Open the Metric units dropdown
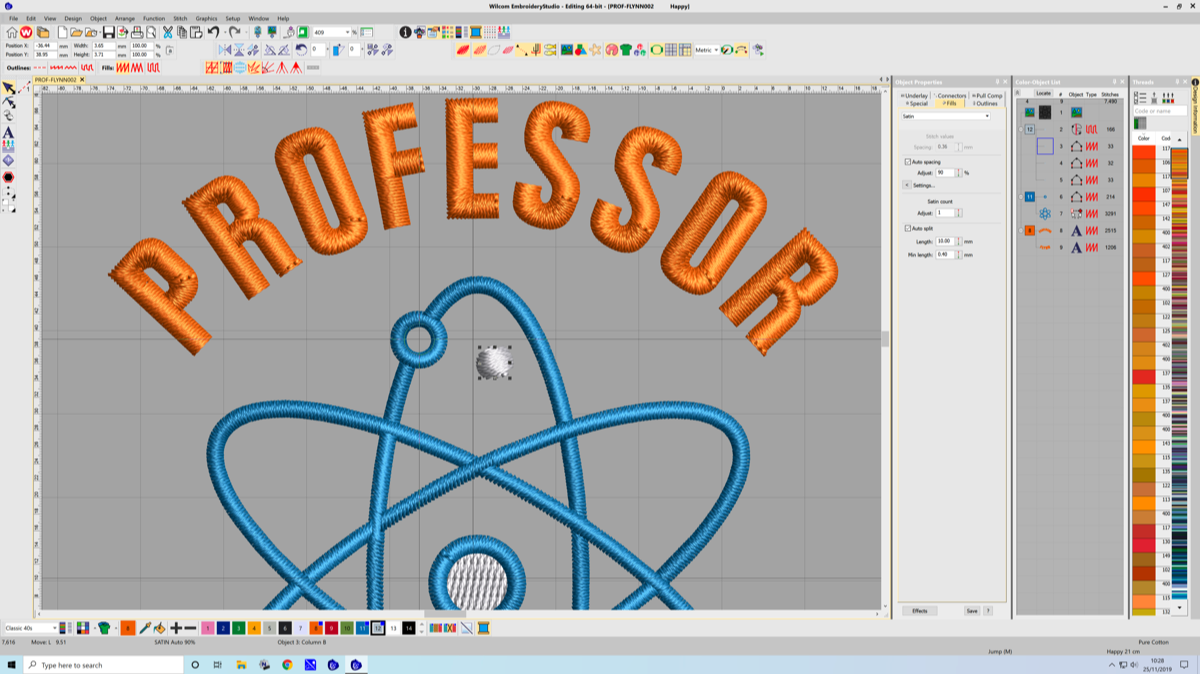This screenshot has width=1200, height=674. point(715,49)
